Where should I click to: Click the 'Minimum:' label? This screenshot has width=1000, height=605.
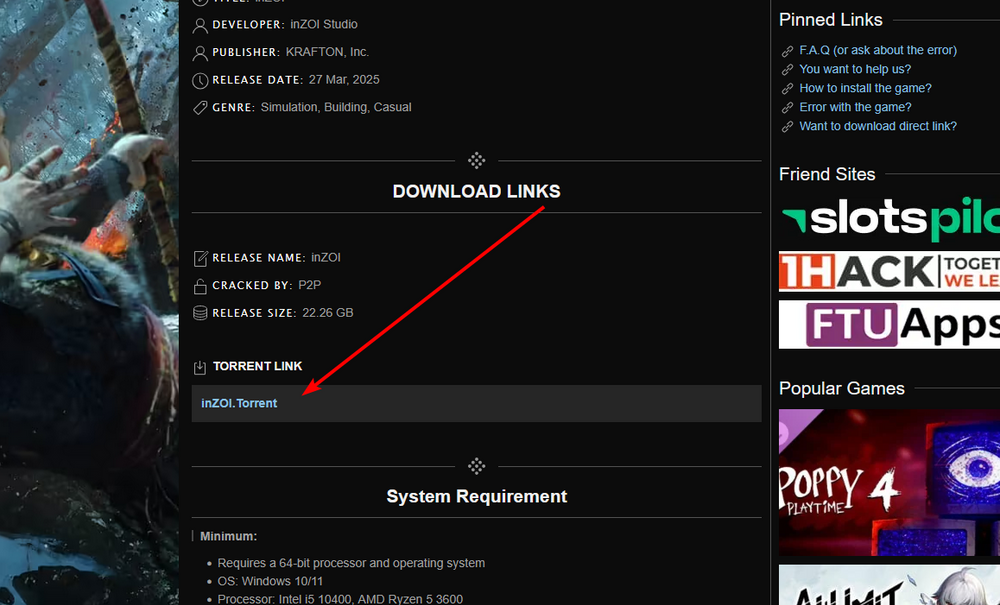pyautogui.click(x=228, y=537)
